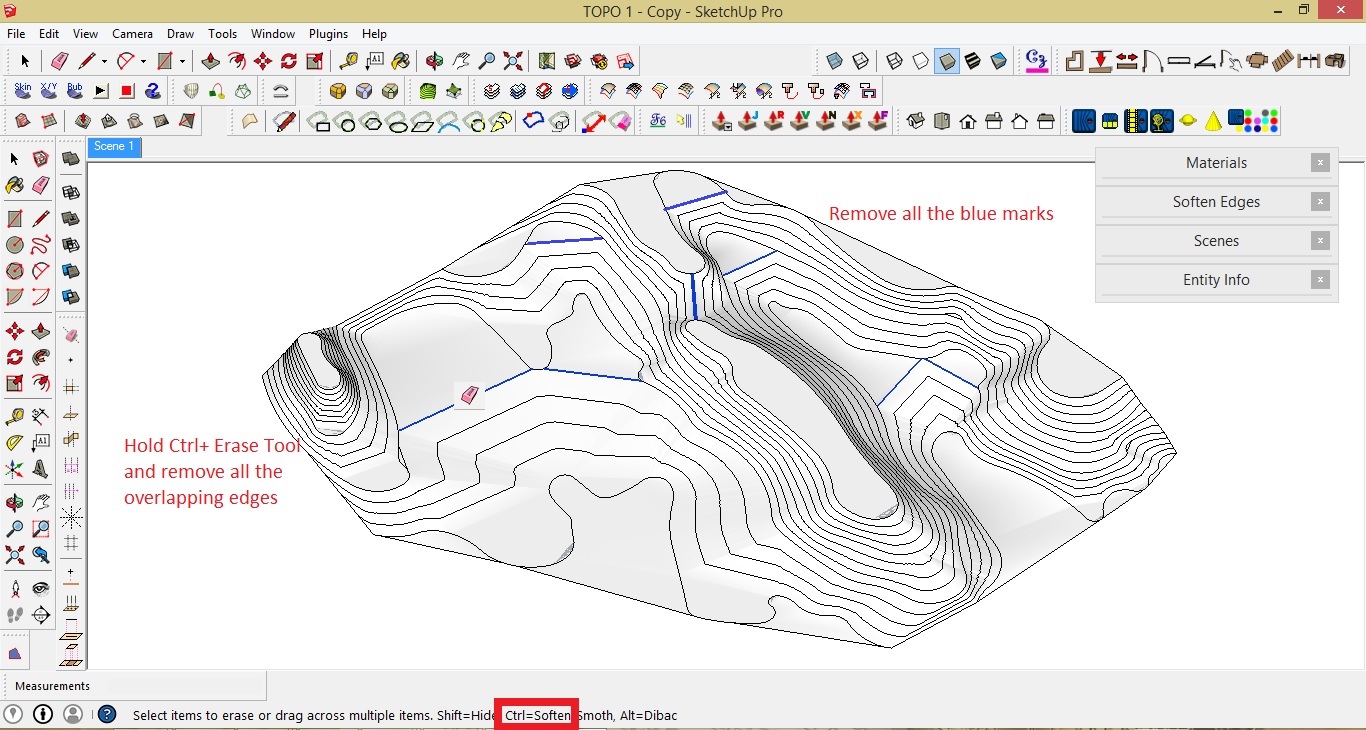
Task: Grab the Pan (hand) tool
Action: coord(461,61)
